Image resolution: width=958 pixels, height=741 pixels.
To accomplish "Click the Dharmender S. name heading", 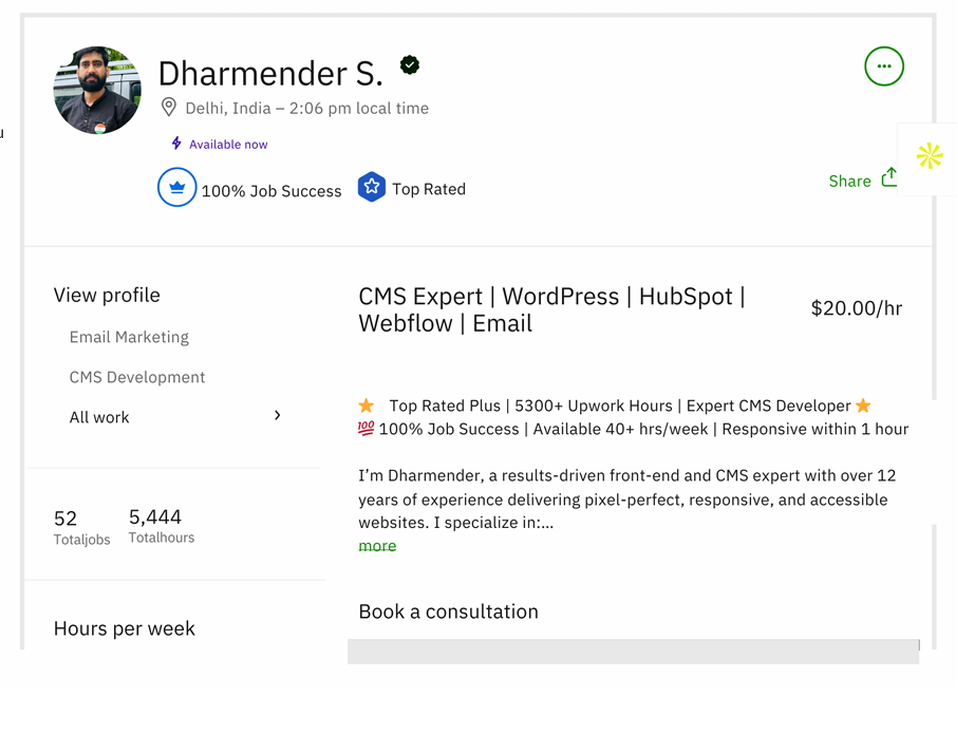I will coord(270,73).
